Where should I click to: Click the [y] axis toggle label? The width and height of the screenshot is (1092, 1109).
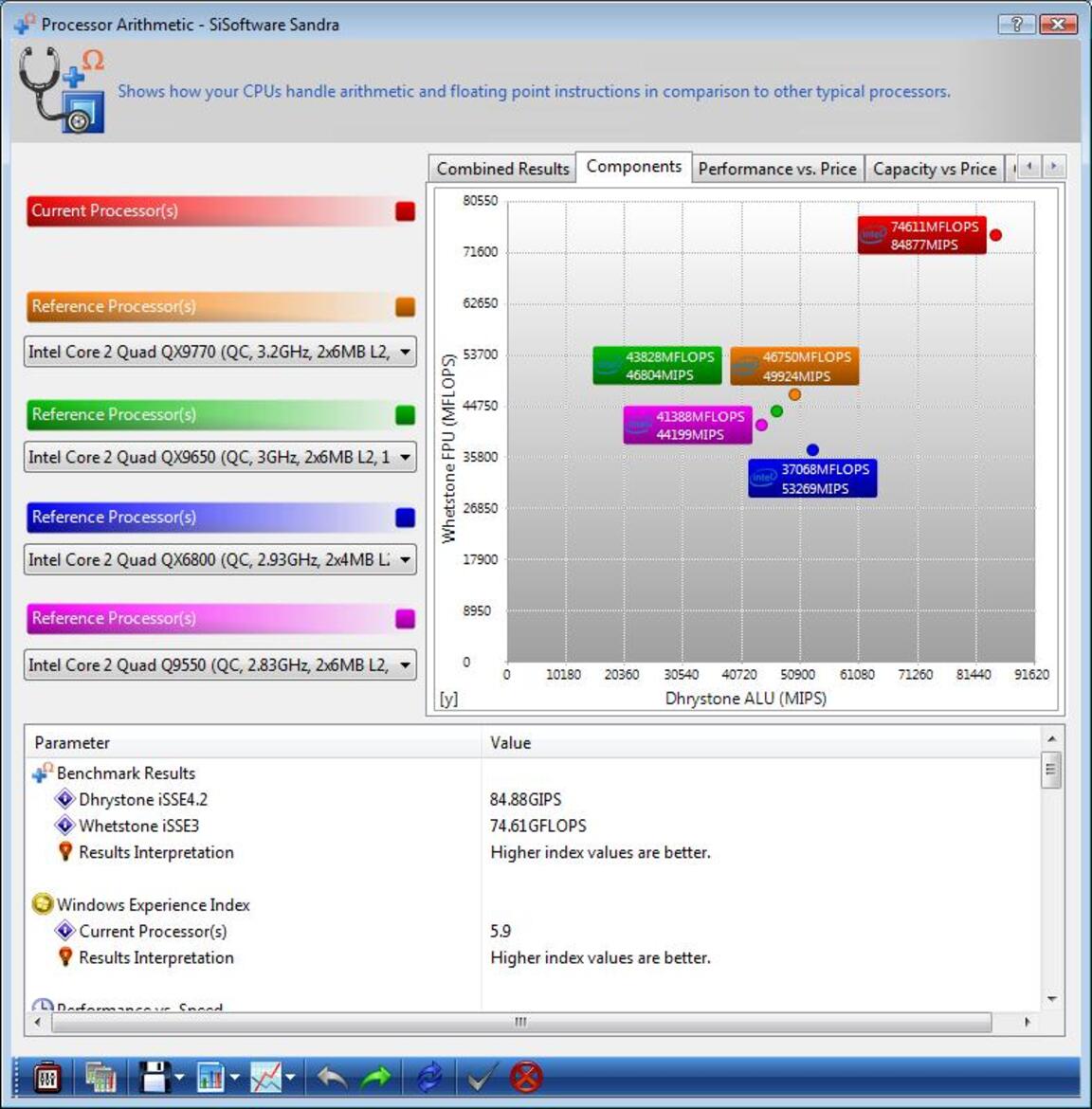click(448, 699)
